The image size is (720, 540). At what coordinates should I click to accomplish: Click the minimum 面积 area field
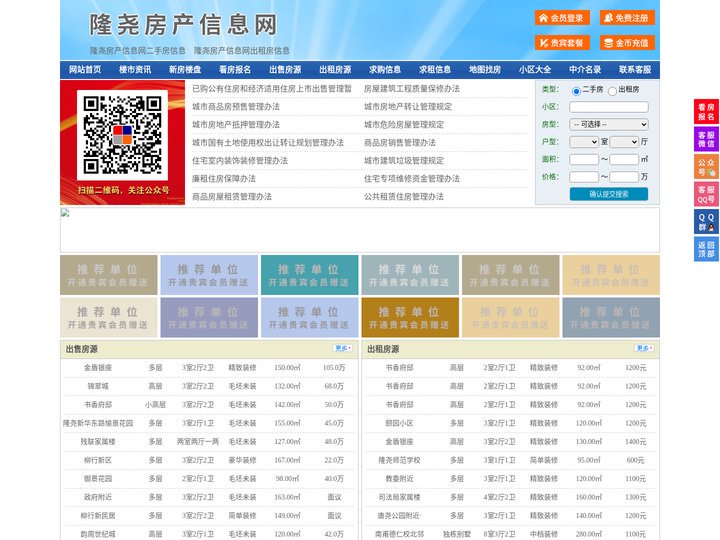tap(584, 159)
